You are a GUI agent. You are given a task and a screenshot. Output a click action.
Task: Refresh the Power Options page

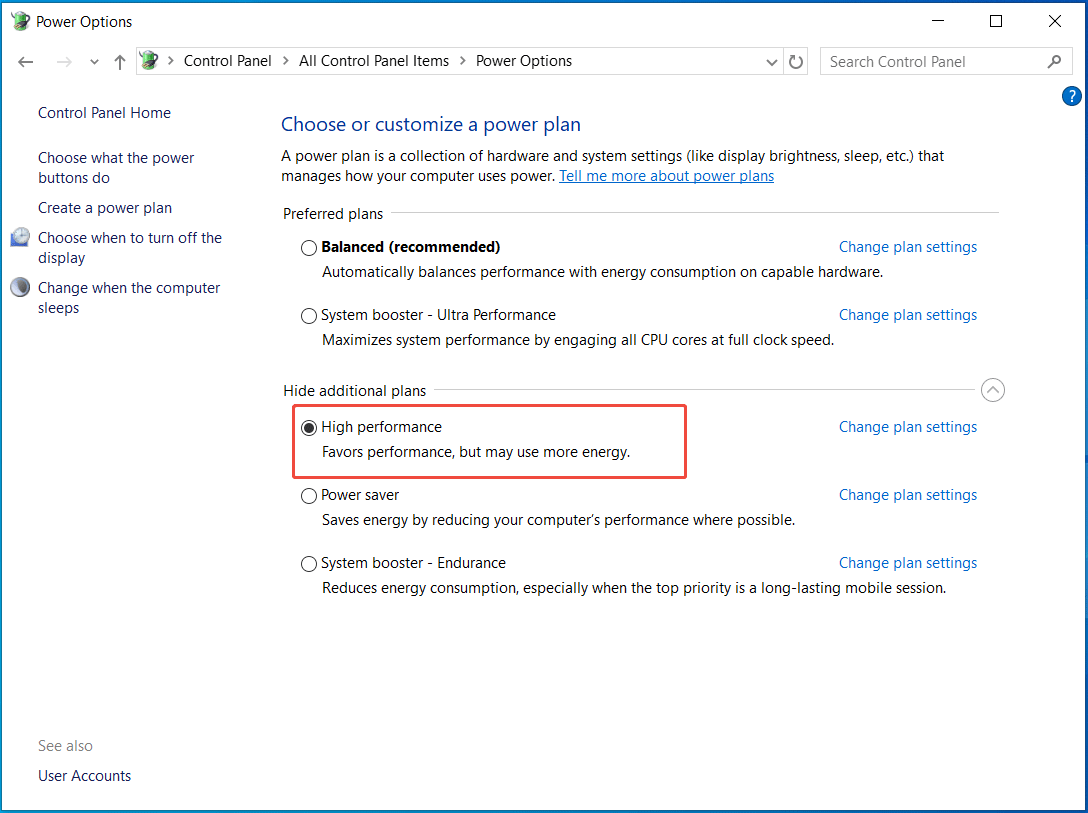pyautogui.click(x=796, y=62)
